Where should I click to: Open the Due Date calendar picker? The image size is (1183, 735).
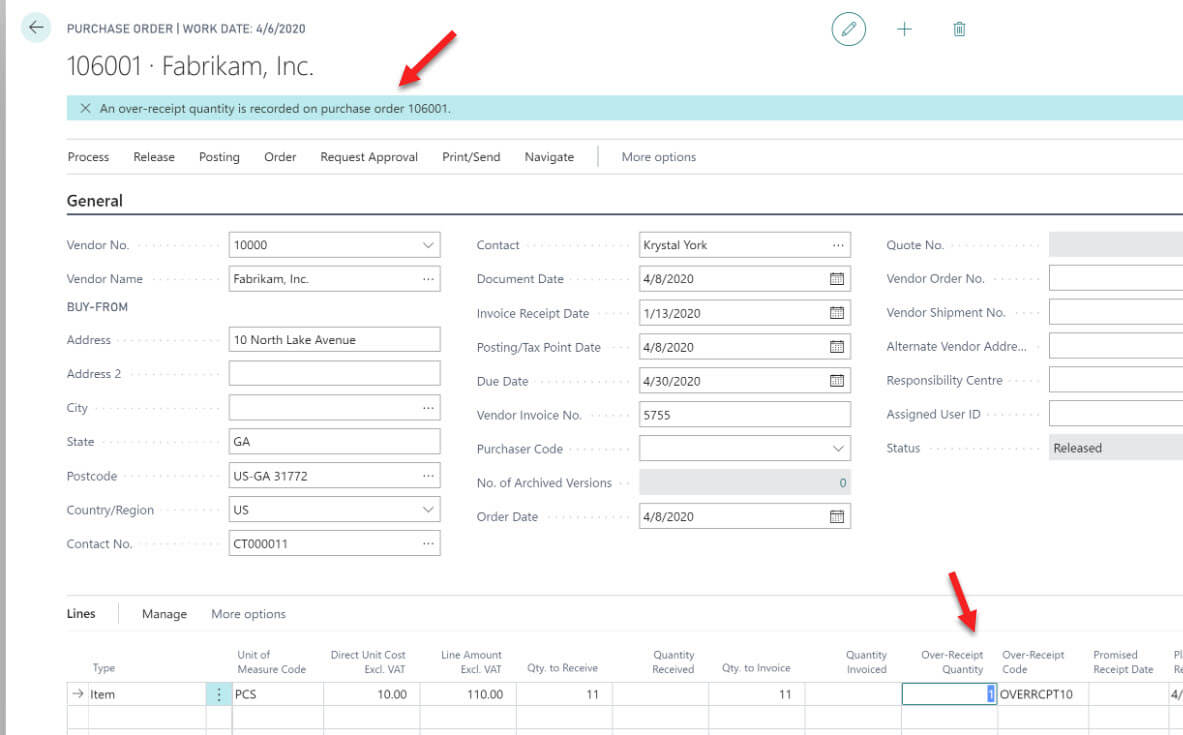tap(837, 381)
